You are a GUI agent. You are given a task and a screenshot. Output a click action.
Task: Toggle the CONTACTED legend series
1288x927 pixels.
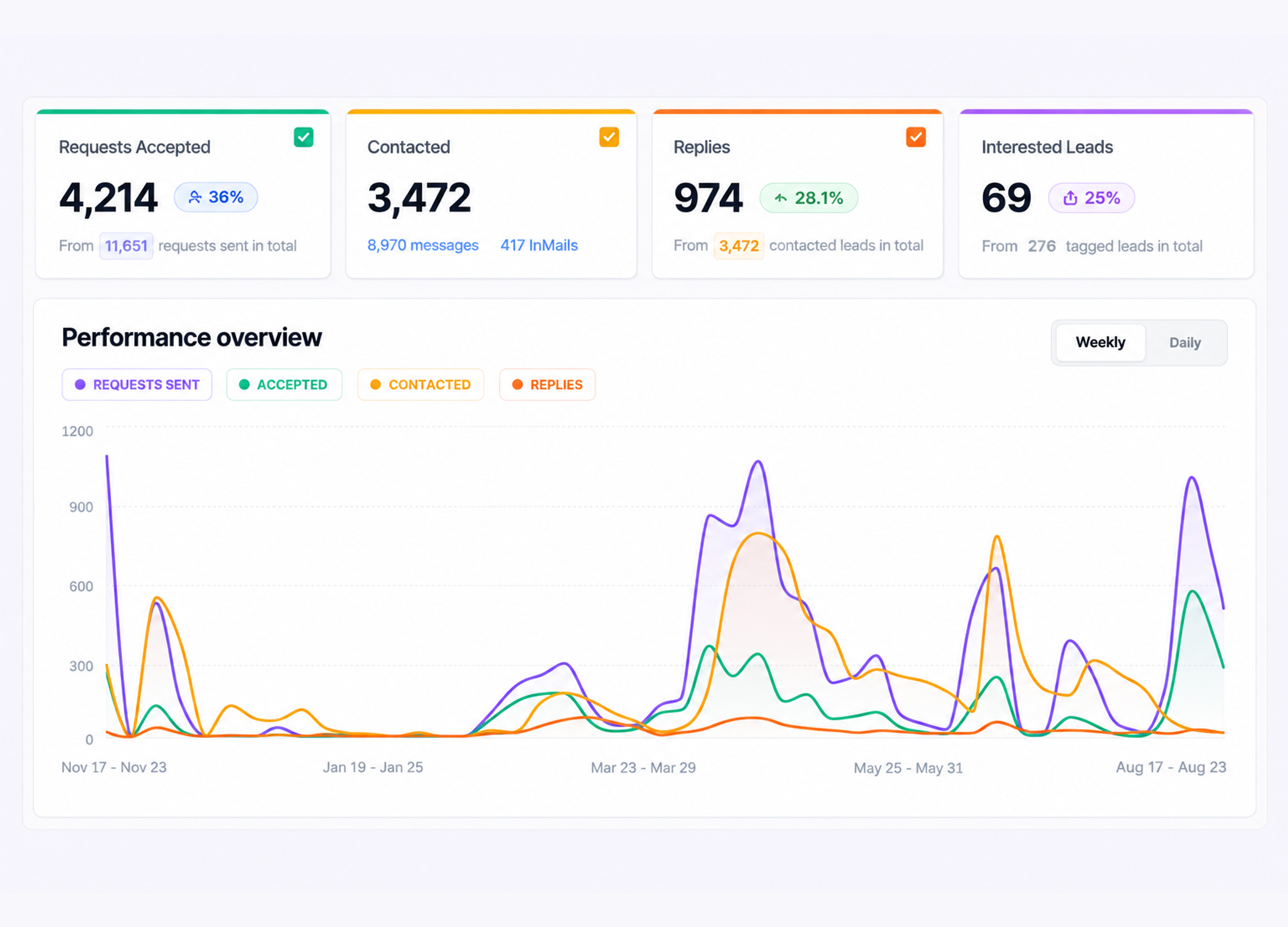coord(421,385)
